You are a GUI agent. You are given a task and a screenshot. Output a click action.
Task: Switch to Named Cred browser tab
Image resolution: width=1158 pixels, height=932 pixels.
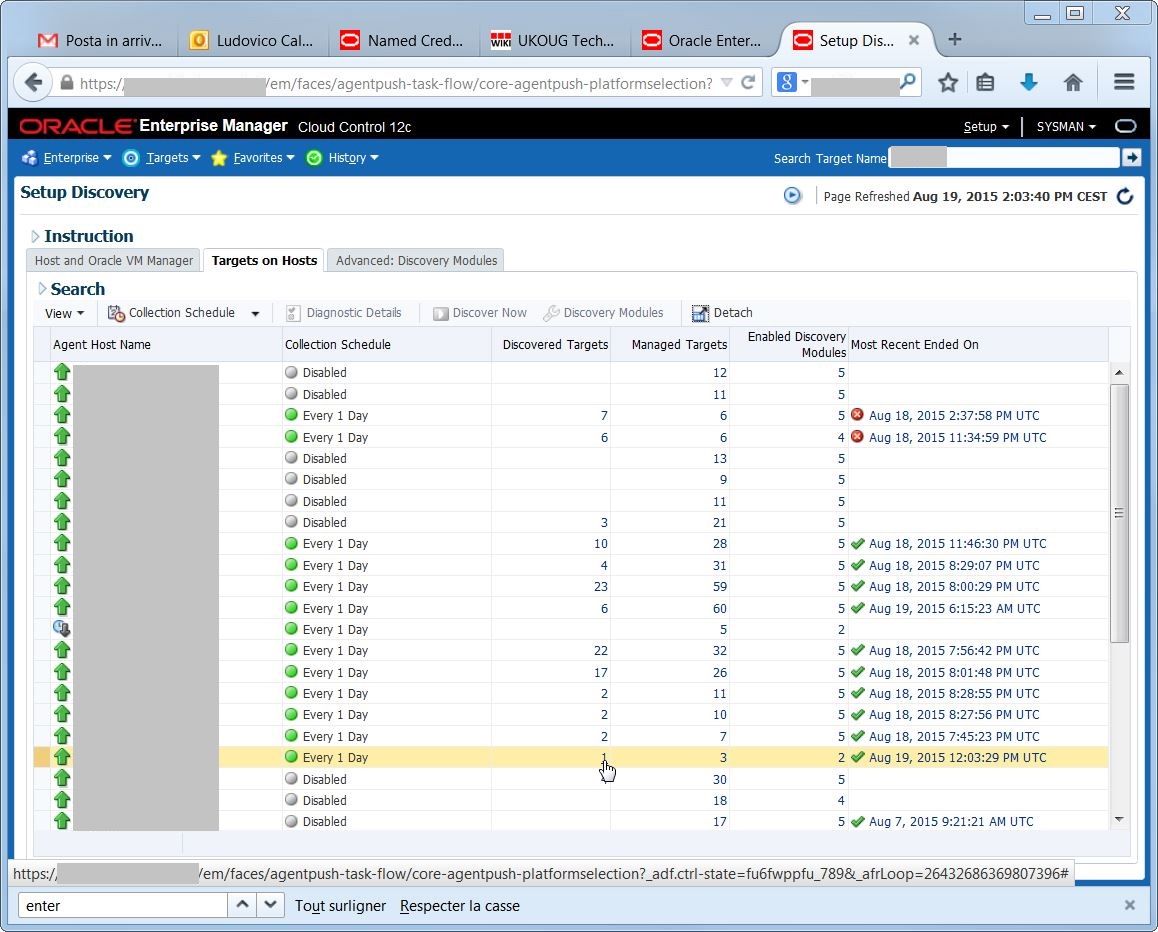pyautogui.click(x=402, y=41)
